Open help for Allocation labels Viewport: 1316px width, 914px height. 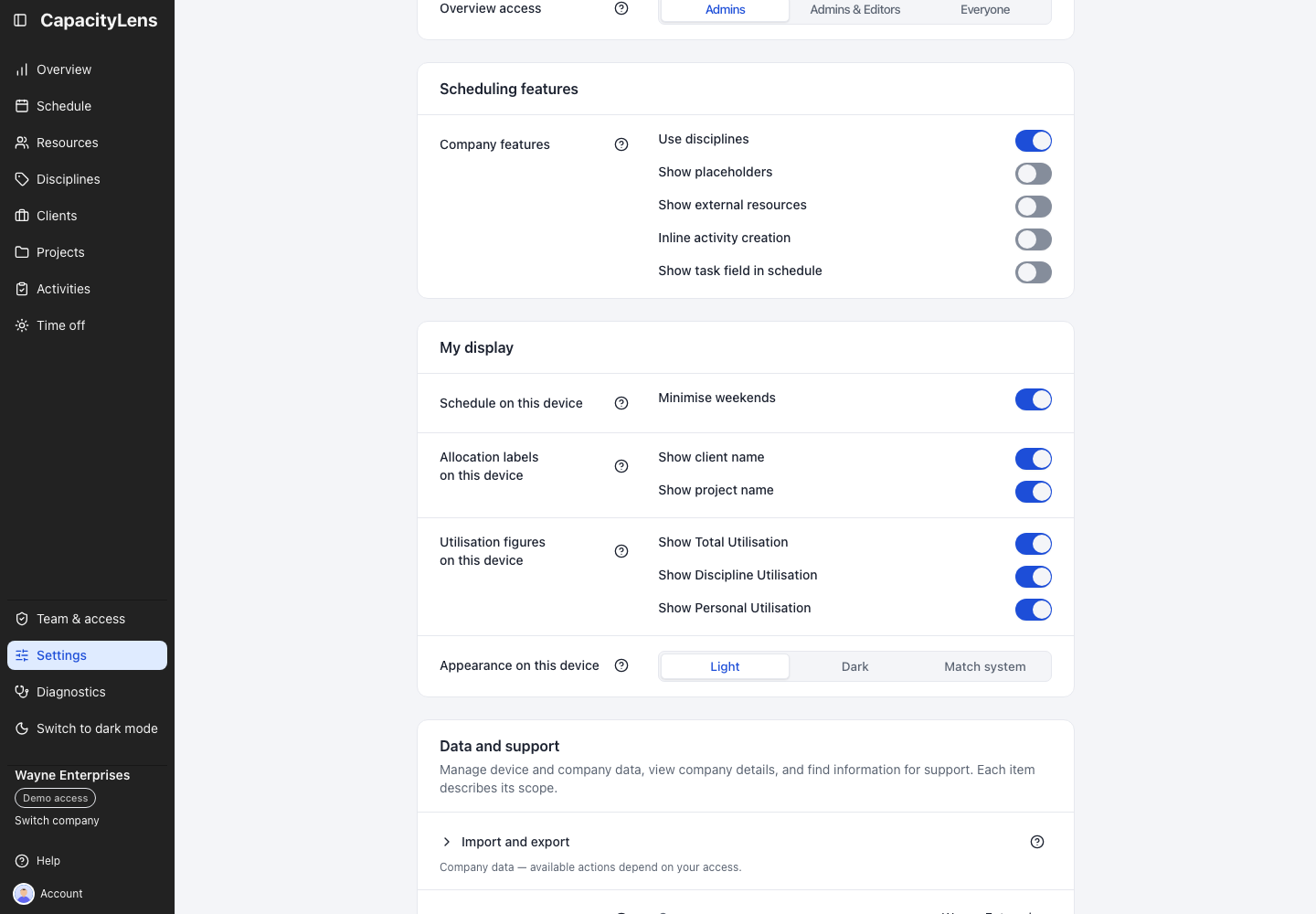pos(621,466)
